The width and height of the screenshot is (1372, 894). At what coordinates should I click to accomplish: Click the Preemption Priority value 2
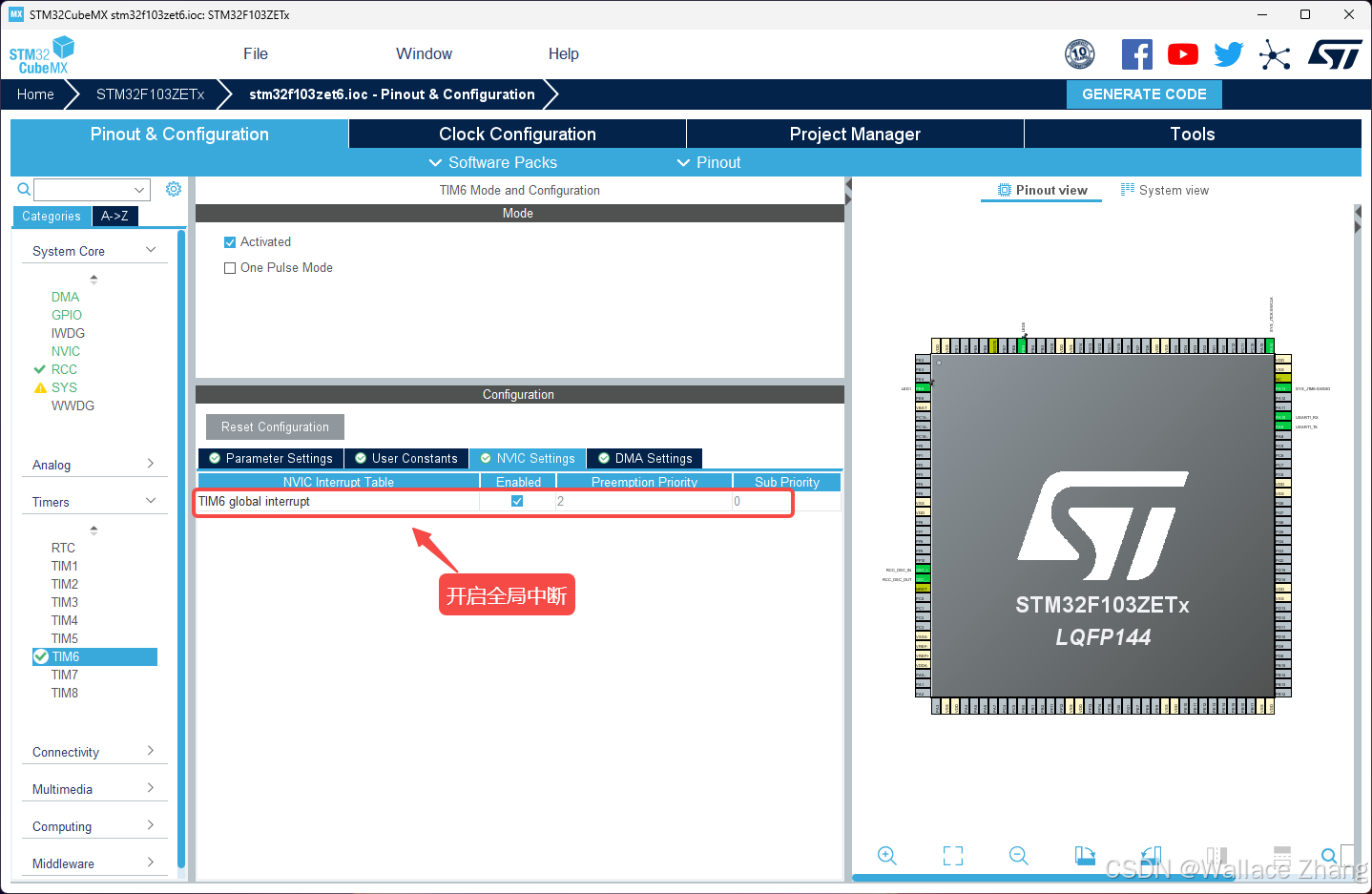[644, 501]
